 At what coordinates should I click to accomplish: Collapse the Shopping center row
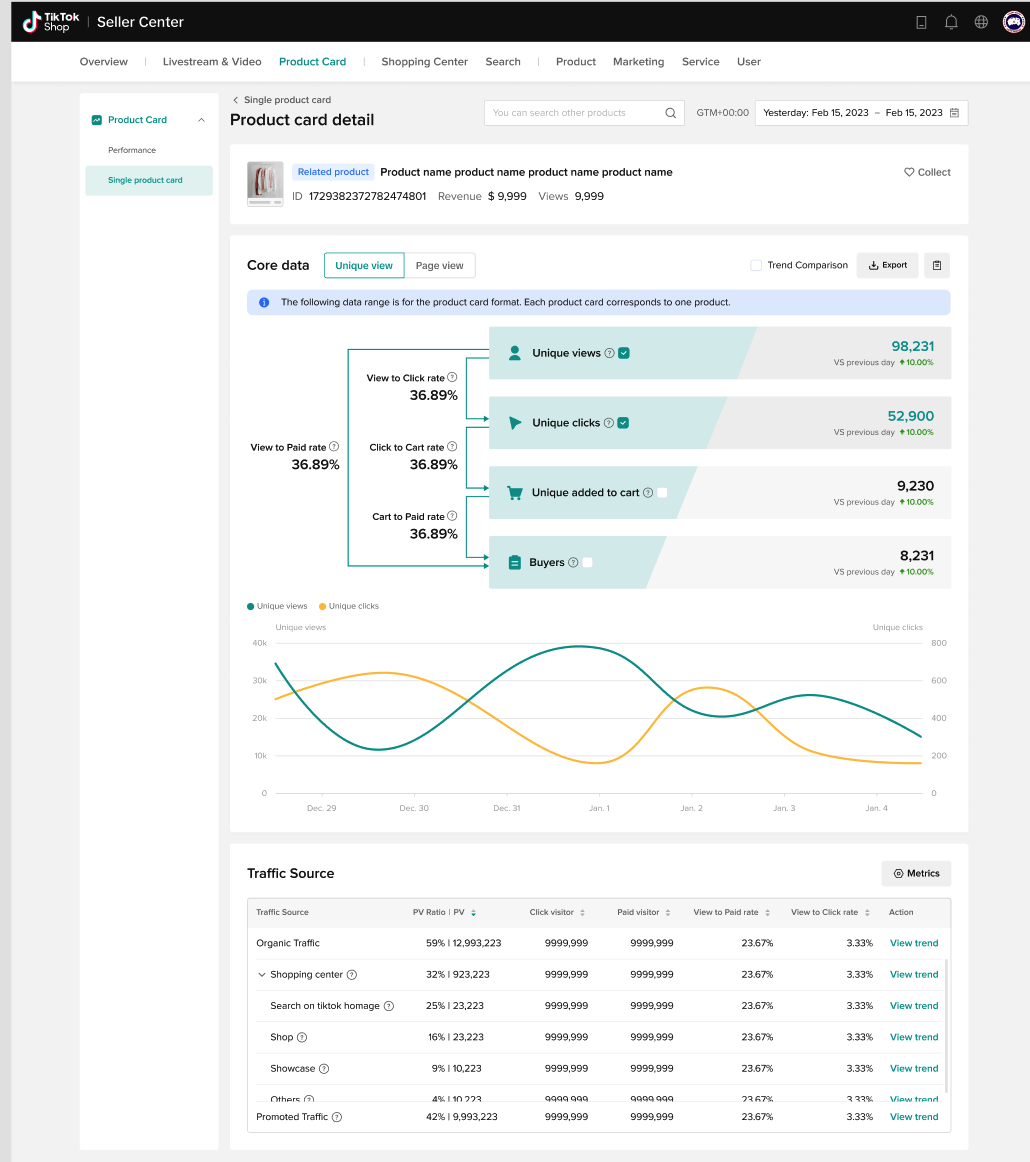pos(262,975)
